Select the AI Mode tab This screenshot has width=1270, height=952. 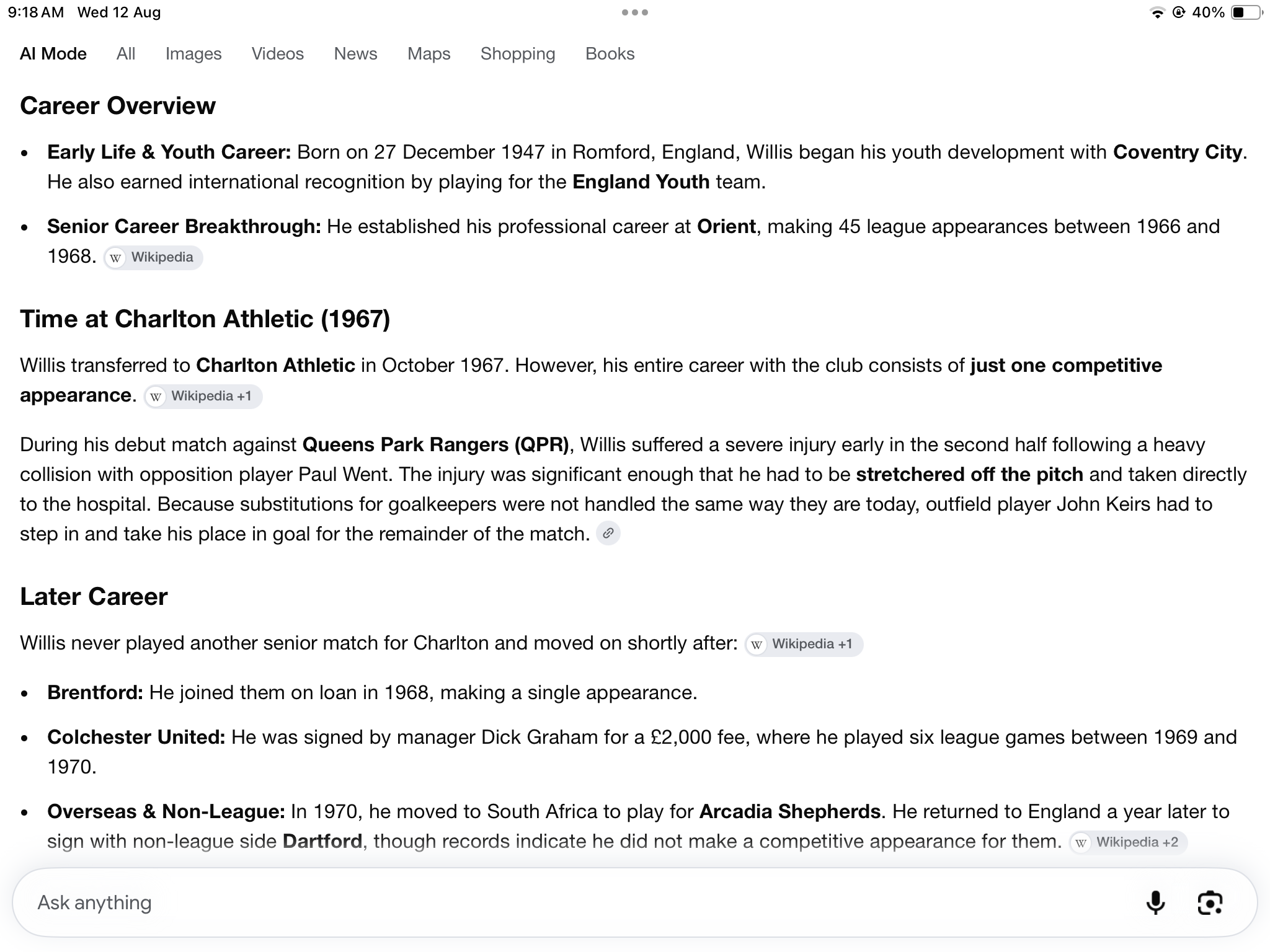(x=53, y=54)
